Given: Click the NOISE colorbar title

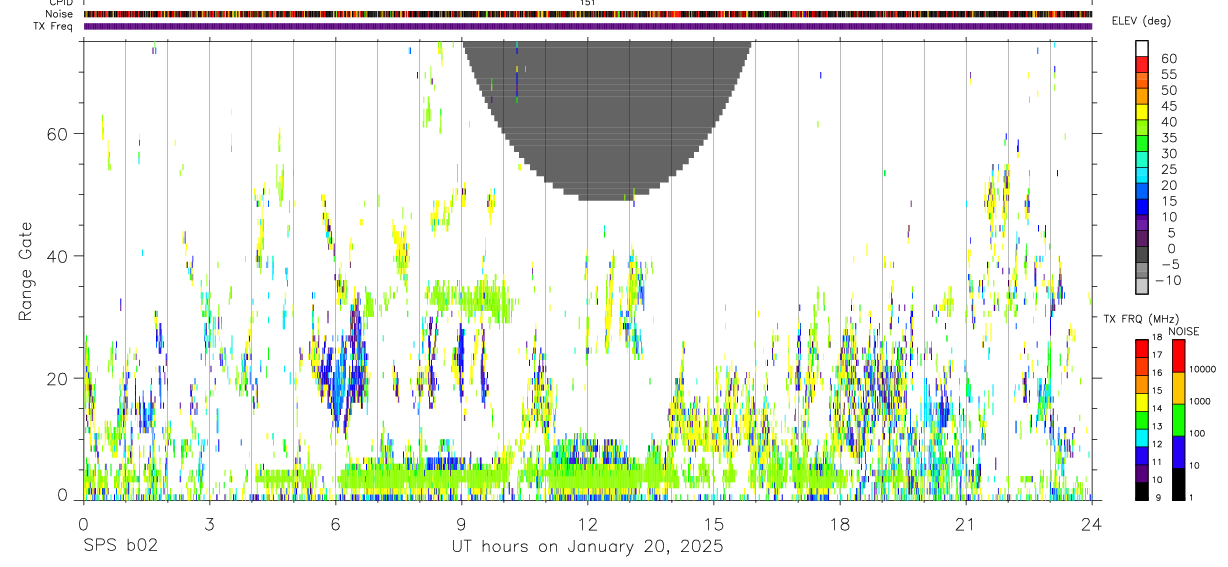Looking at the screenshot, I should point(1183,331).
